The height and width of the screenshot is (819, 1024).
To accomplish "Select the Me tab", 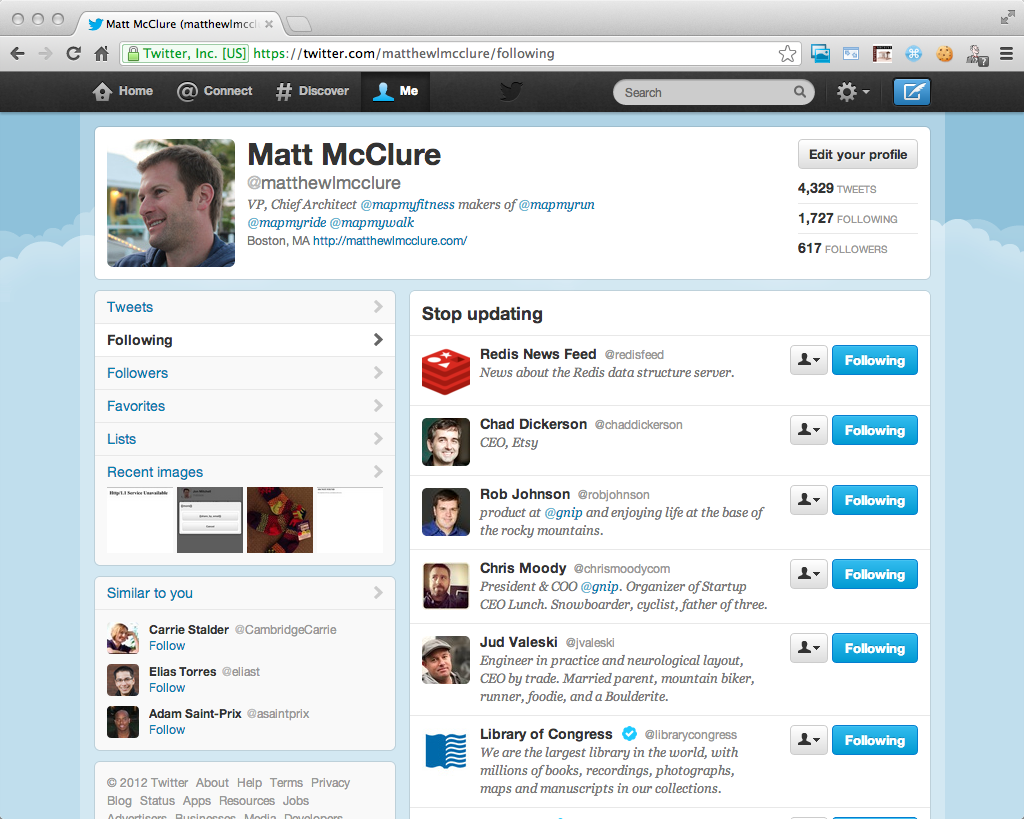I will click(x=395, y=91).
